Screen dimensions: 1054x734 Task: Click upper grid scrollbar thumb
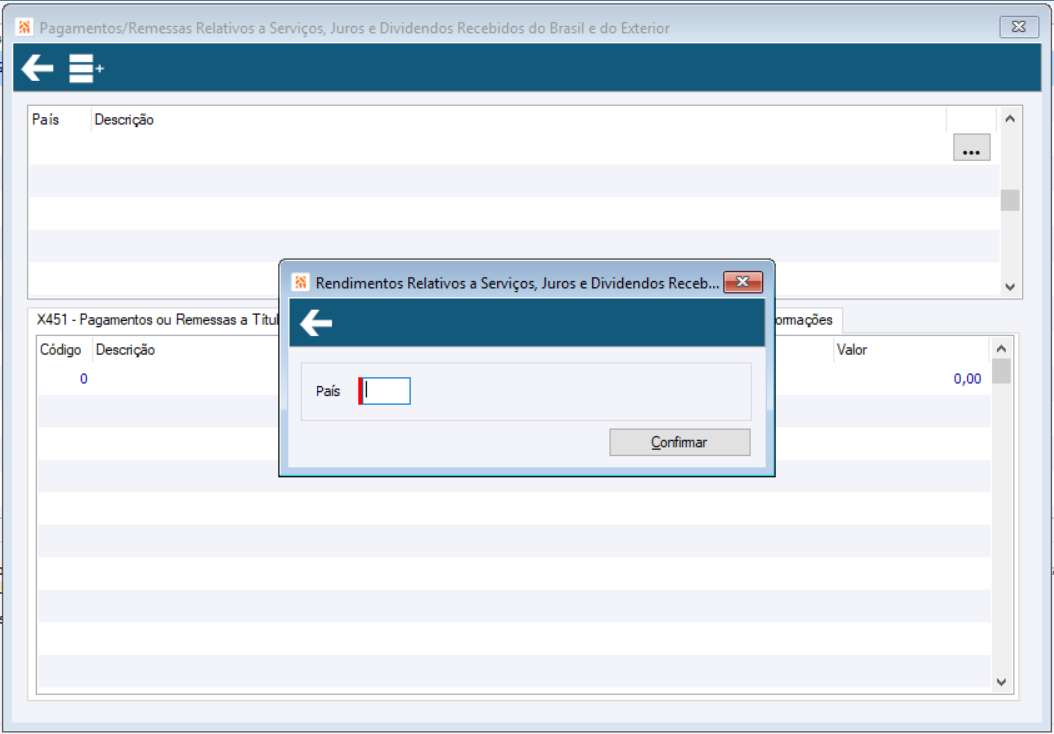(x=1010, y=200)
